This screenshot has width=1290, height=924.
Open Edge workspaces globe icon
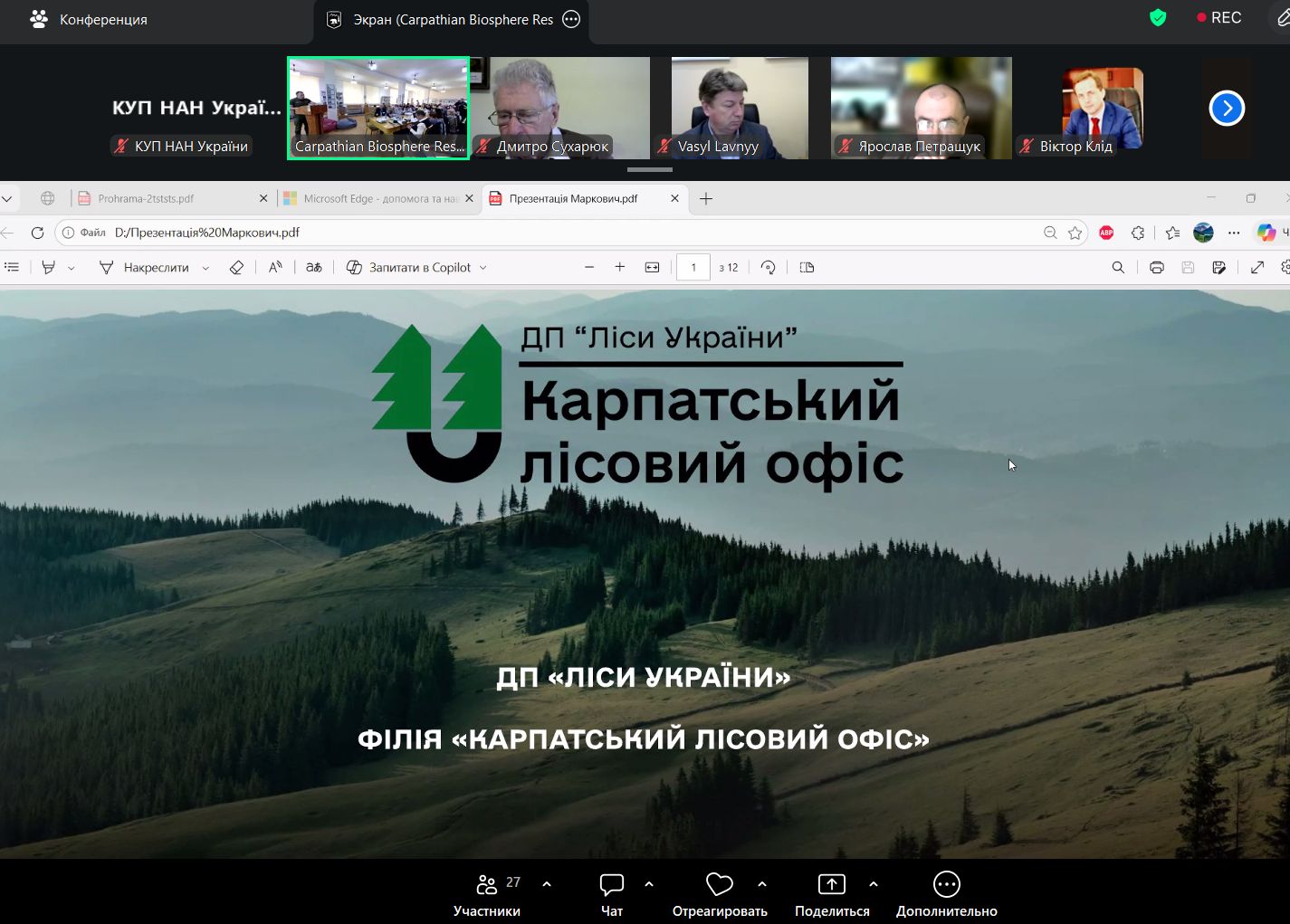(48, 198)
